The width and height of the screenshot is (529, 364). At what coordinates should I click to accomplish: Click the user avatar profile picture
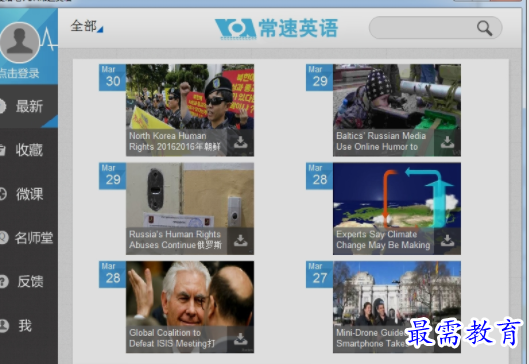[19, 43]
